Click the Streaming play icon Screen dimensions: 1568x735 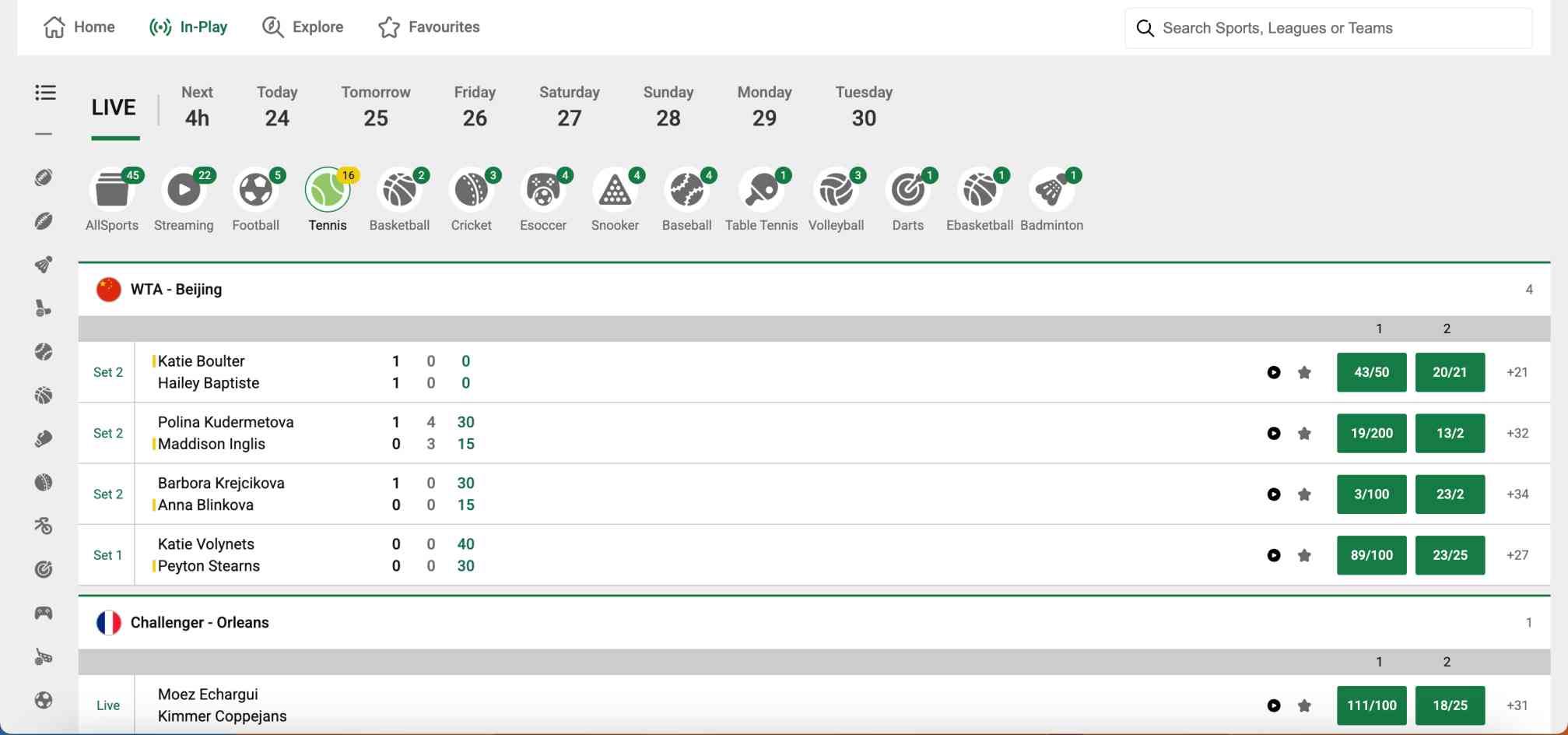pos(184,191)
